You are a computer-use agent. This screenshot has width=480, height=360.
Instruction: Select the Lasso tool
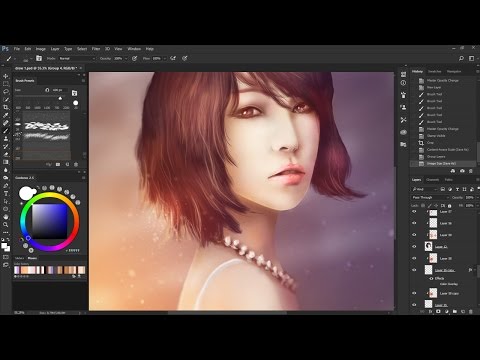pos(6,92)
